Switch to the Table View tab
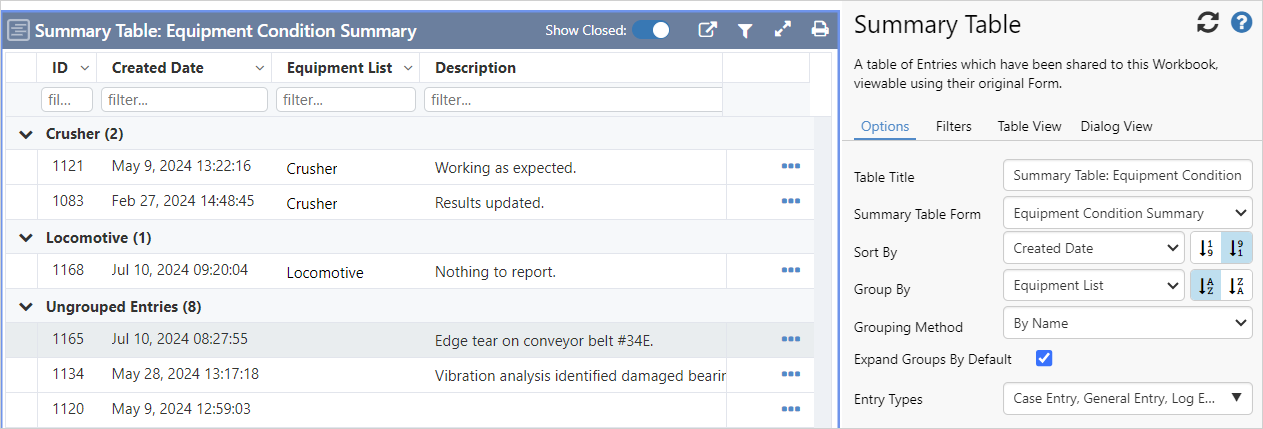This screenshot has height=429, width=1263. [1029, 126]
